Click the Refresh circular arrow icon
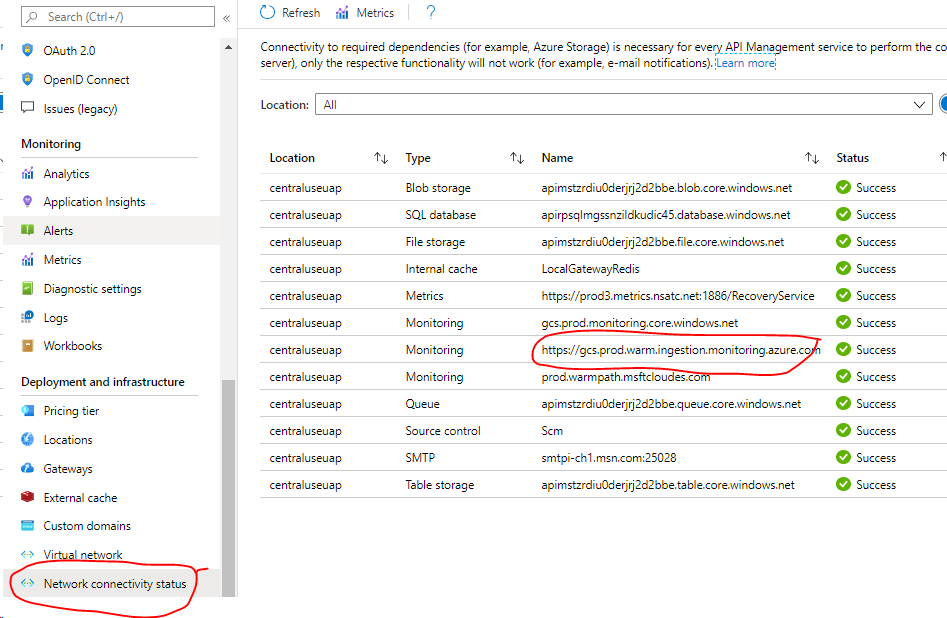This screenshot has height=618, width=947. [267, 12]
